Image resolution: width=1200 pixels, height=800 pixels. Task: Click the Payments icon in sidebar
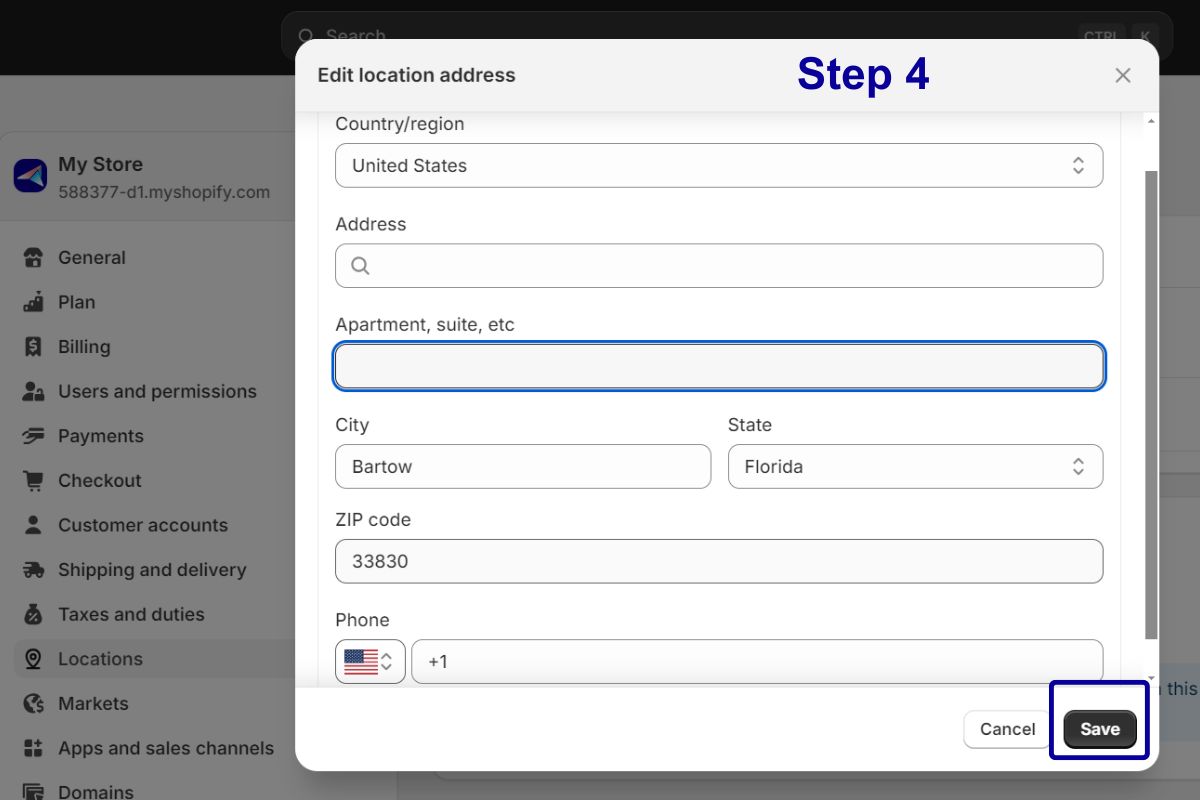pos(33,436)
